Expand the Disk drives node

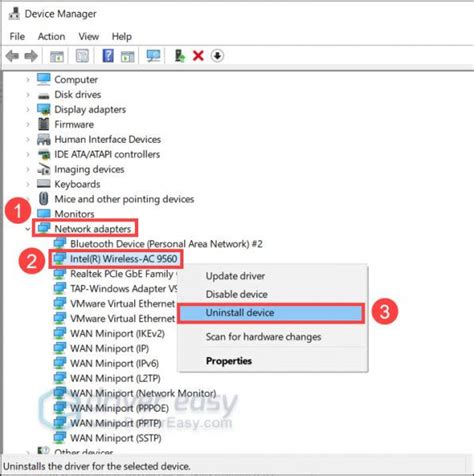(x=28, y=95)
